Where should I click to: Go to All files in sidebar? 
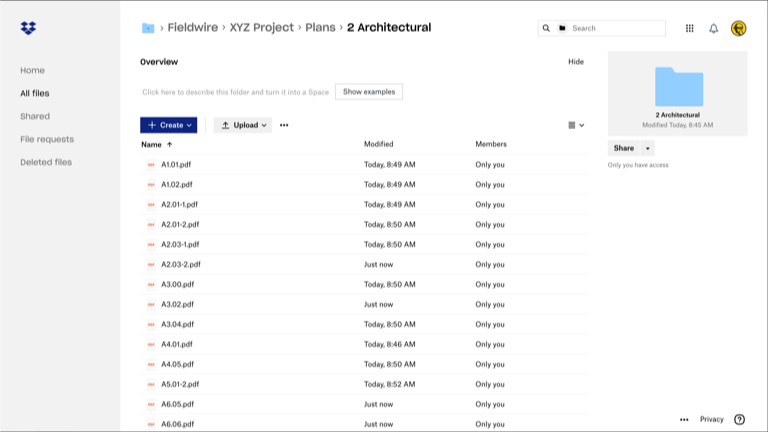[x=35, y=93]
